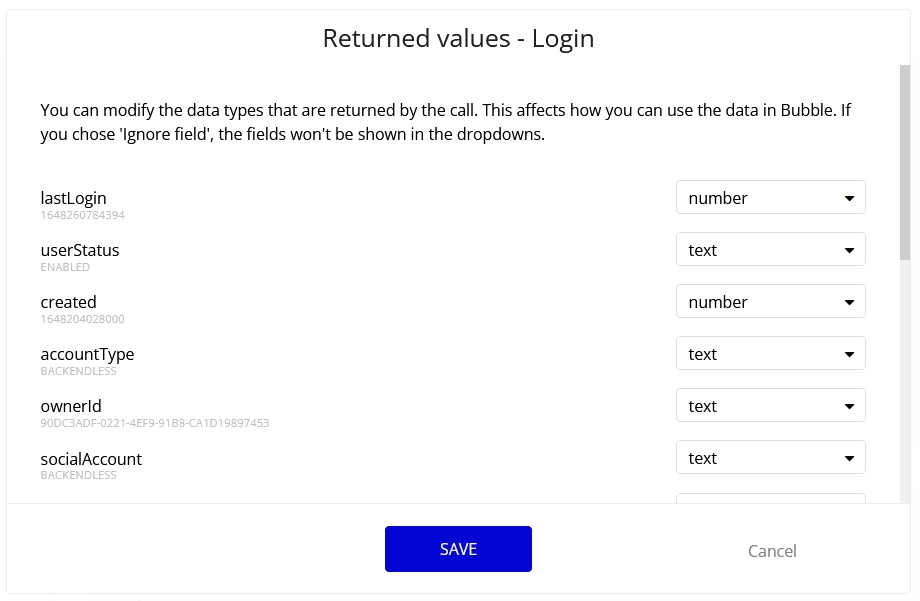Open the accountType data type dropdown
The image size is (920, 601).
tap(770, 354)
